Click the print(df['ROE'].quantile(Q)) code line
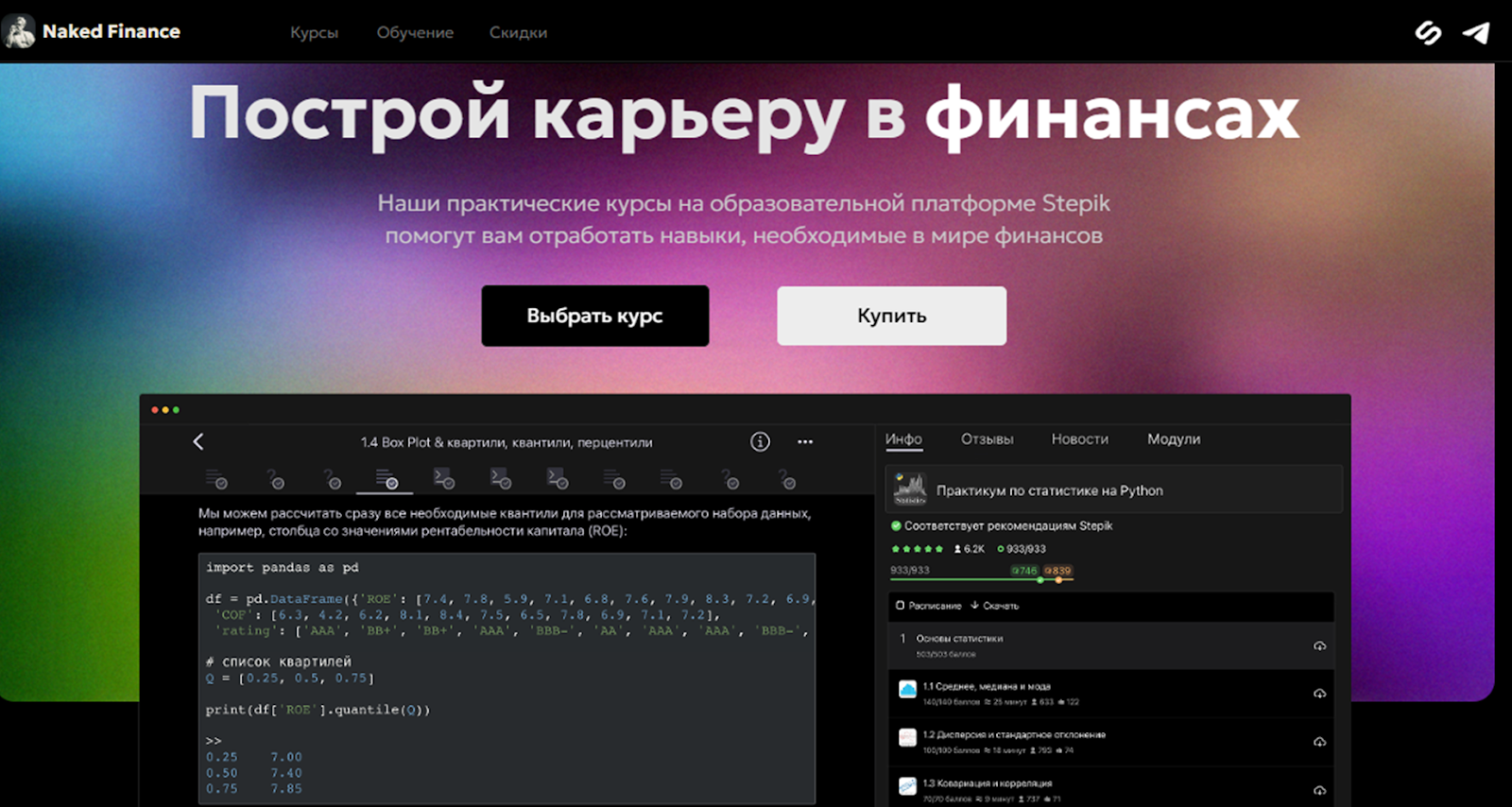 click(x=318, y=710)
